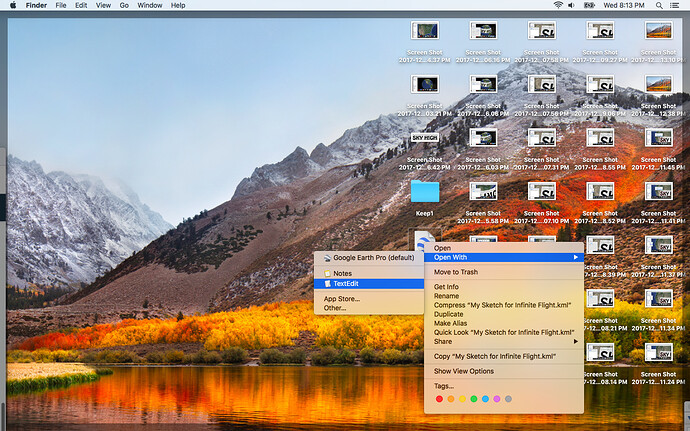
Task: Select the Screen Shot 12.38 PM file
Action: point(659,84)
